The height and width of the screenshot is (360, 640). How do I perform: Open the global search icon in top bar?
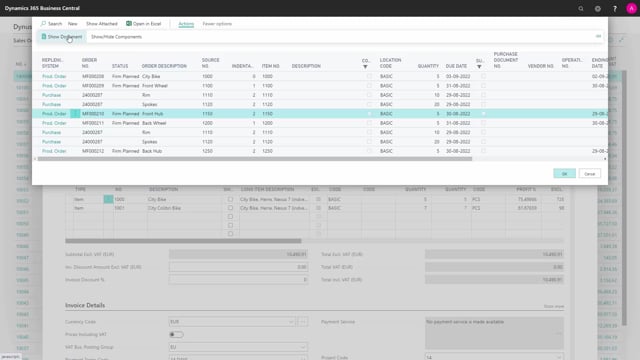tap(581, 8)
